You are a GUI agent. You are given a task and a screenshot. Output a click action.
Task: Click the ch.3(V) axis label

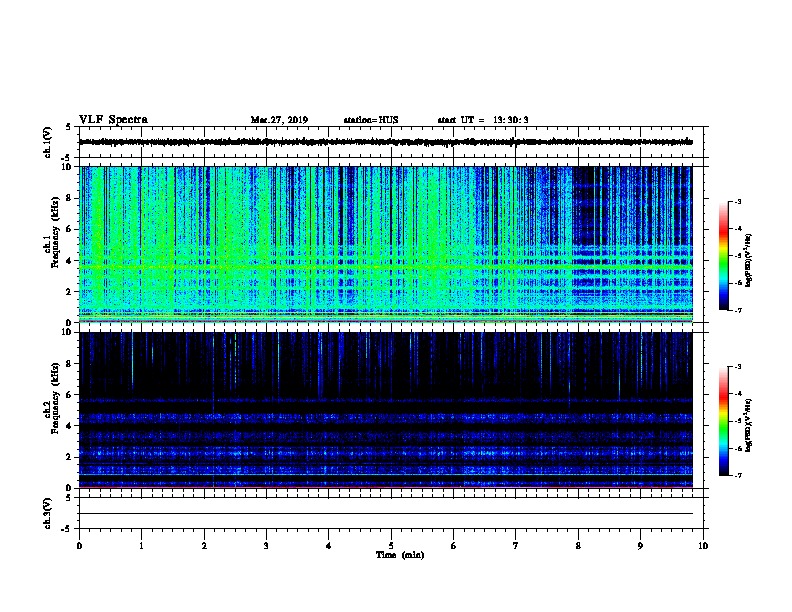click(x=48, y=513)
